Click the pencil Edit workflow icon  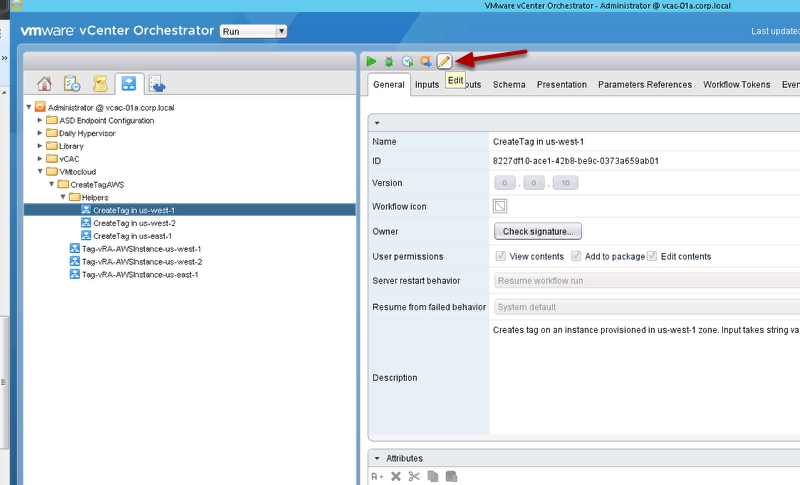pos(444,62)
